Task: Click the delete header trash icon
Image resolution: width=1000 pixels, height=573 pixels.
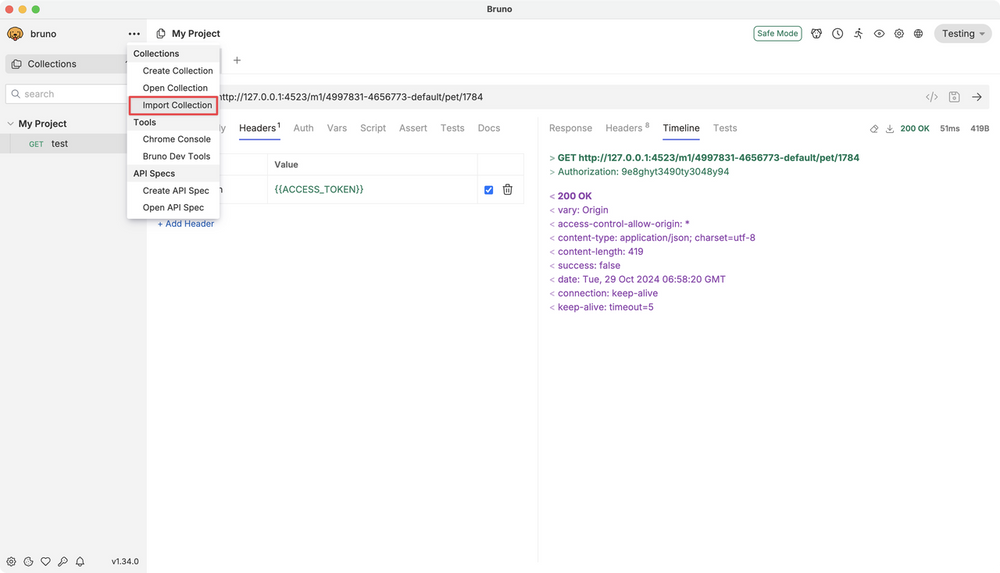Action: 507,189
